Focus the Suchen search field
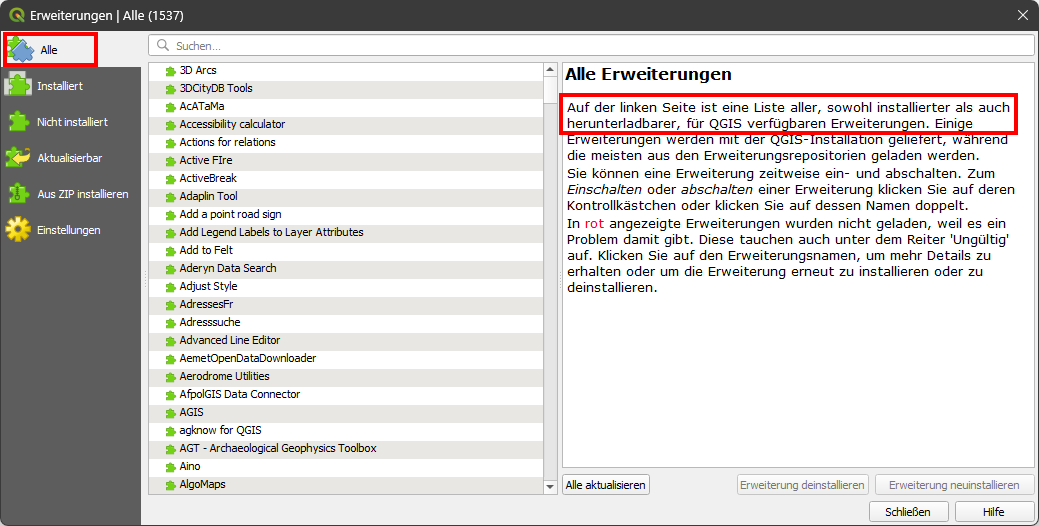This screenshot has width=1039, height=526. point(591,46)
